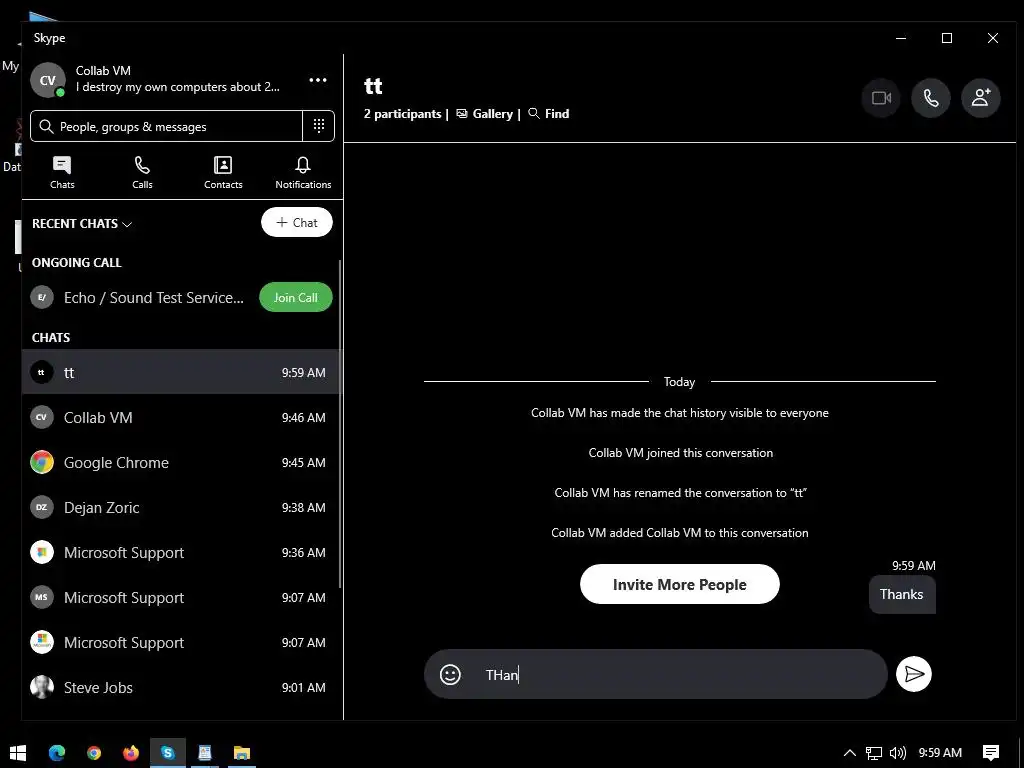Open Find in conversation
Screen dimensions: 1024x768
(549, 114)
